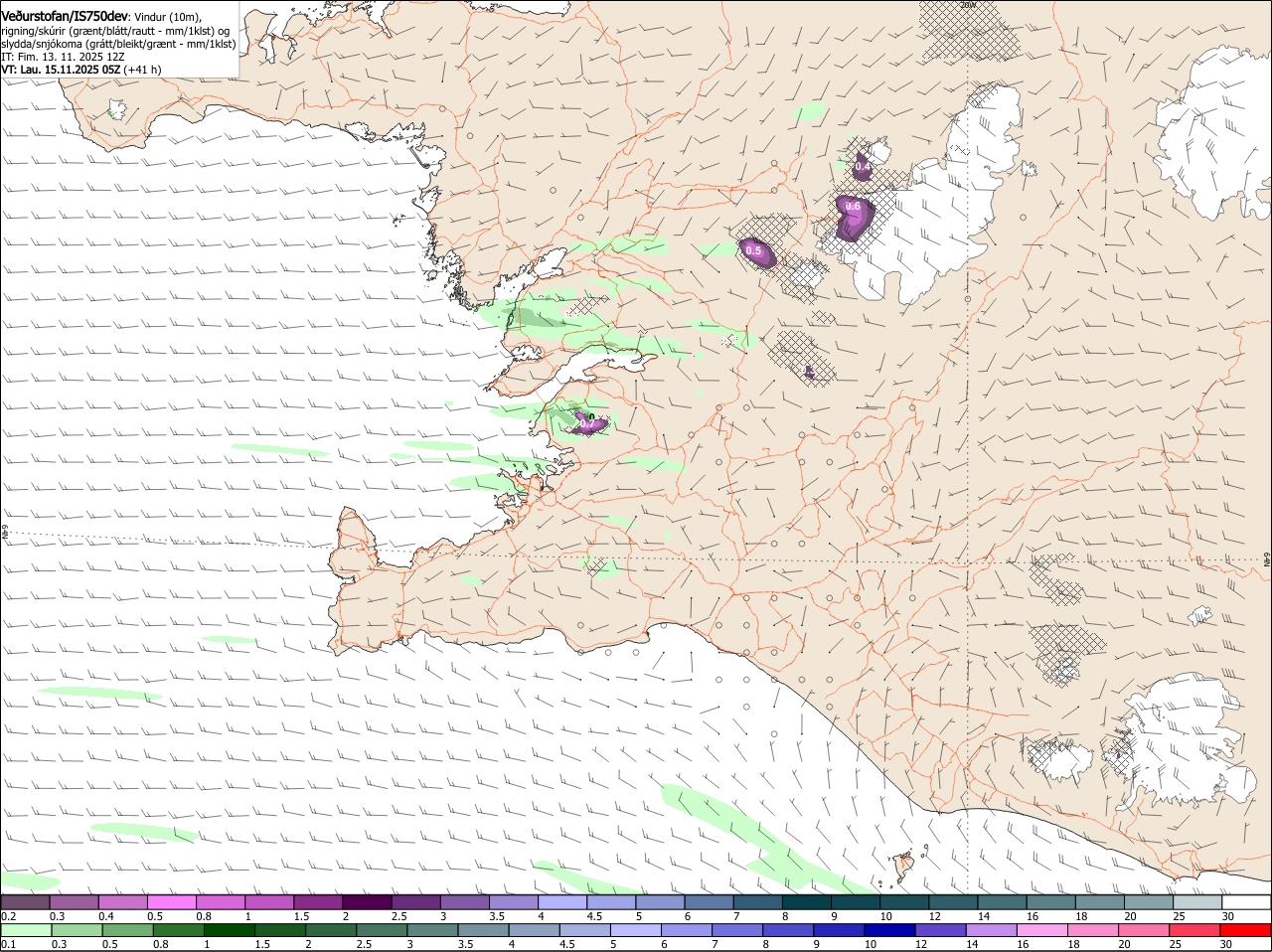Click the darkest green swatch labeled 1

click(229, 931)
